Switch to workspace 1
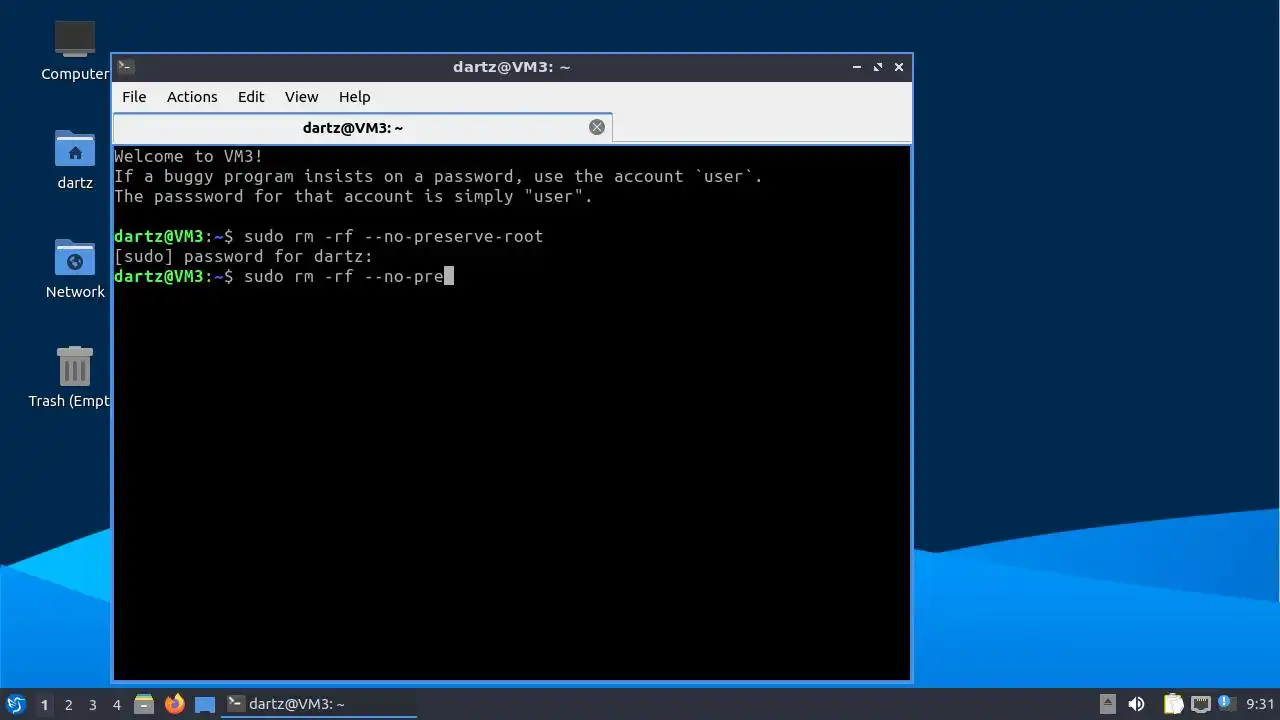The image size is (1280, 720). click(x=44, y=705)
